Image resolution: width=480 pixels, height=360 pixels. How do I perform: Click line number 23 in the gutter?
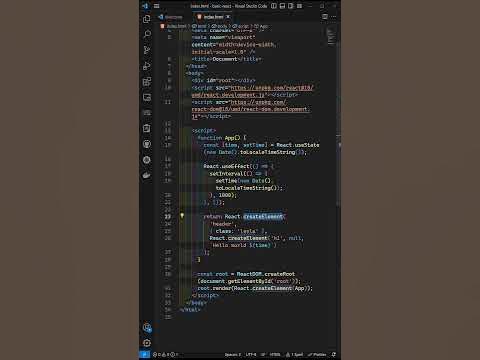168,217
